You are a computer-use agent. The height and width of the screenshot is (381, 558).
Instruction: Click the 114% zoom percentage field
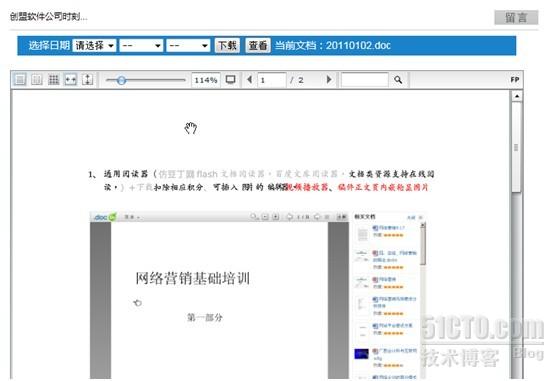[206, 80]
